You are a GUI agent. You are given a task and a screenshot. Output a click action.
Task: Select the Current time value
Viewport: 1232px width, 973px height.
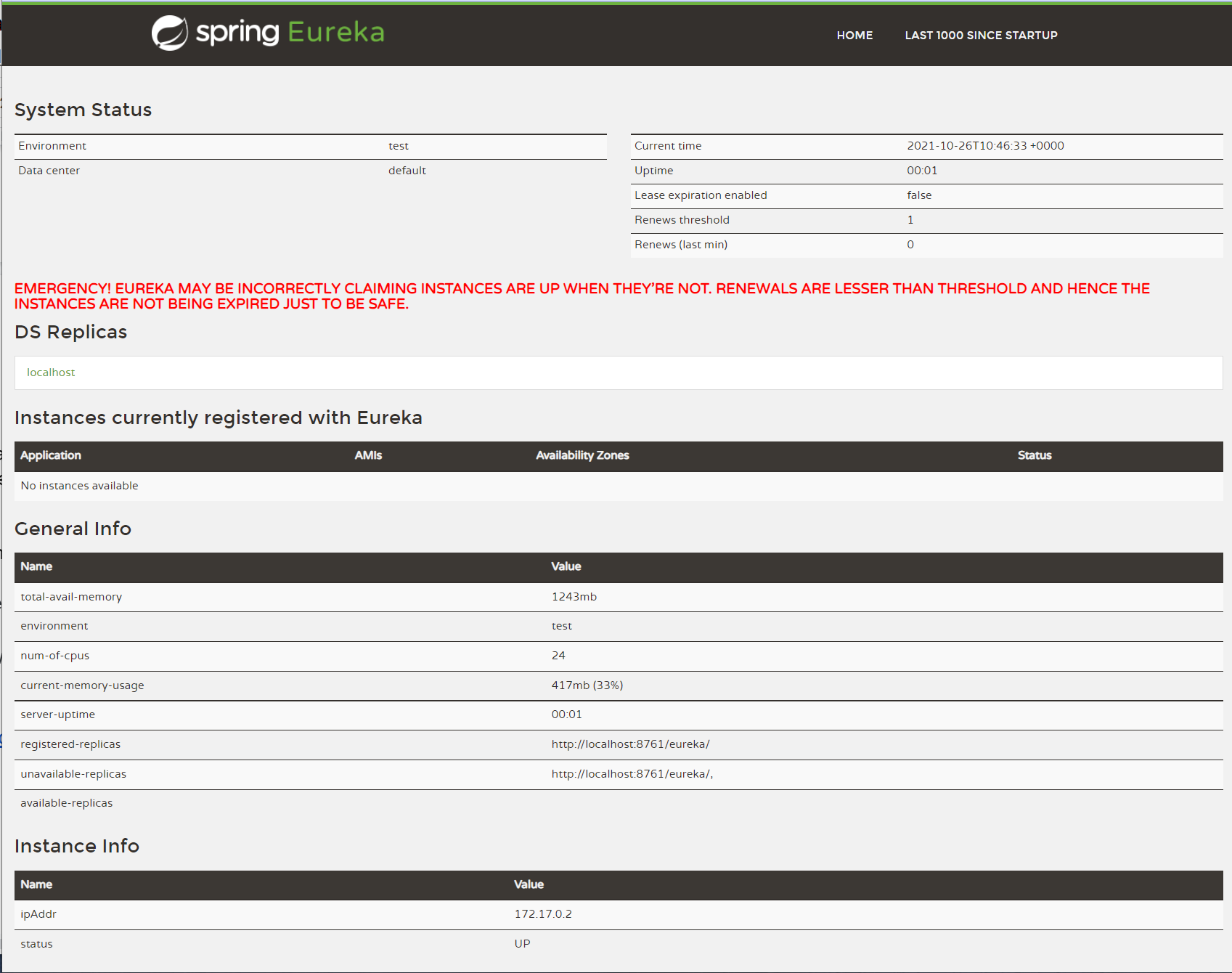(985, 146)
